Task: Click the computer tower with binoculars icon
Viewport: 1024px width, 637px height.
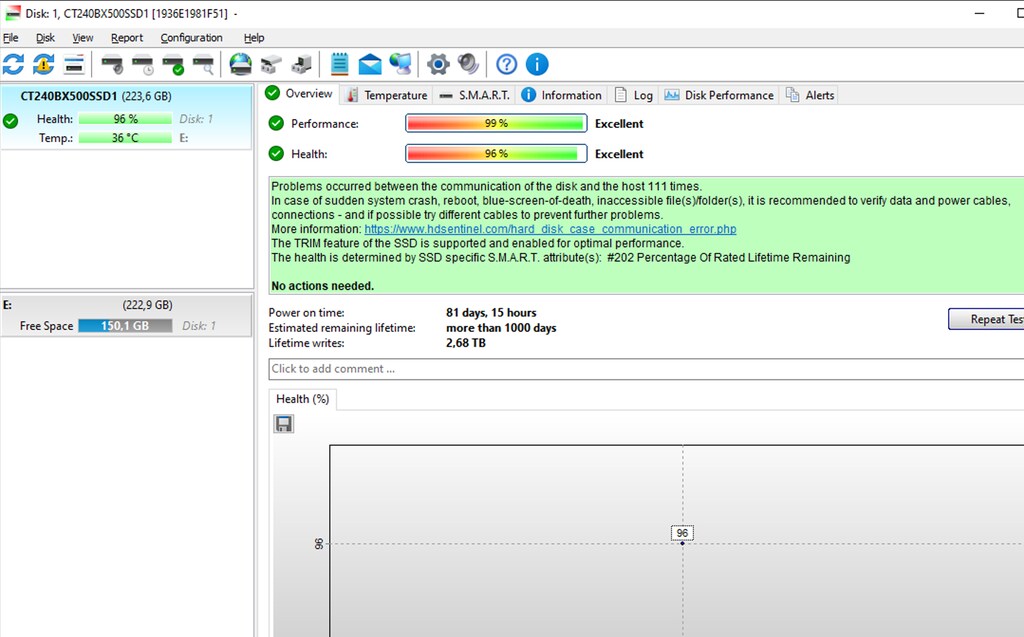Action: tap(302, 64)
